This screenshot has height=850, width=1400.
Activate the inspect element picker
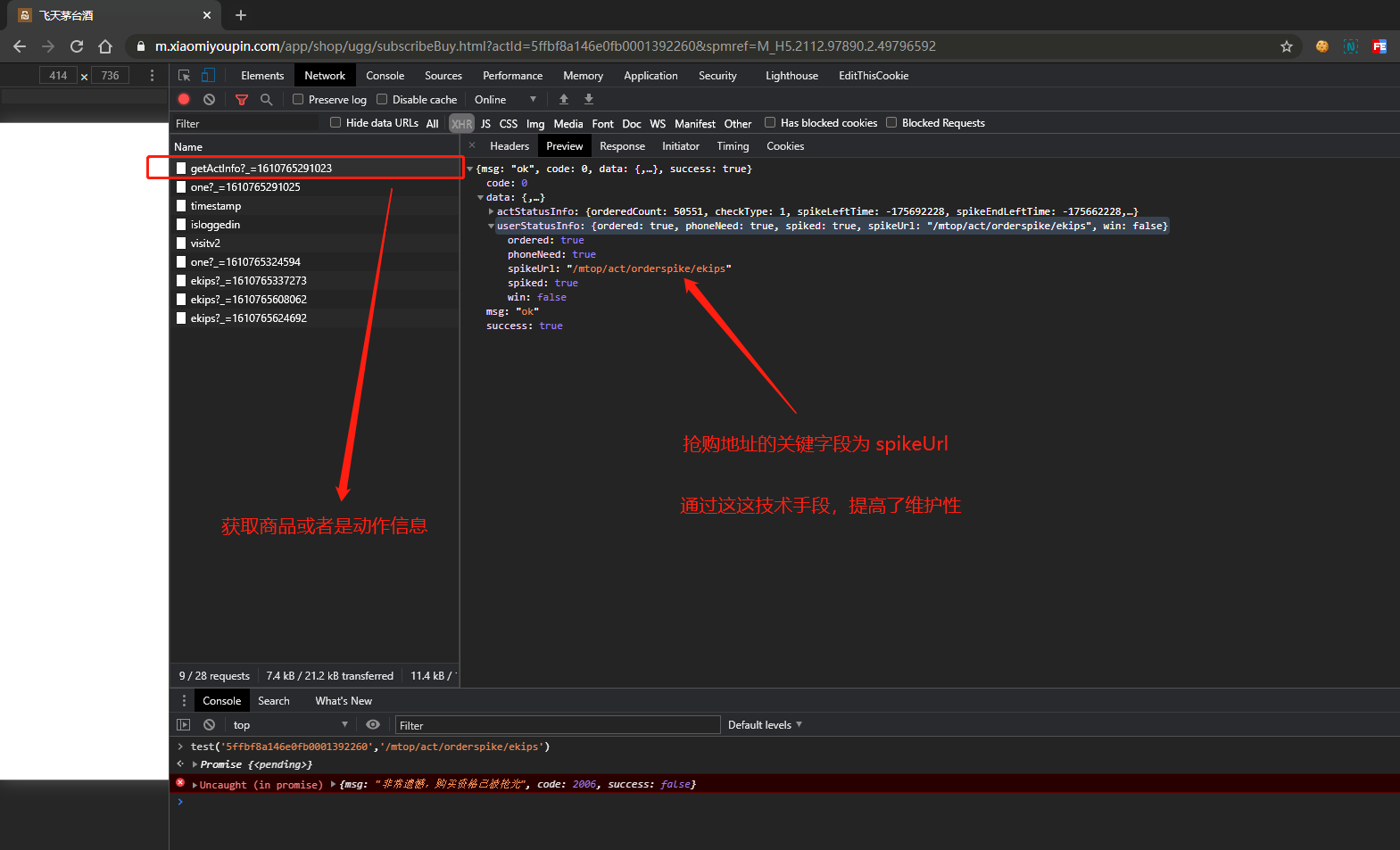(185, 76)
